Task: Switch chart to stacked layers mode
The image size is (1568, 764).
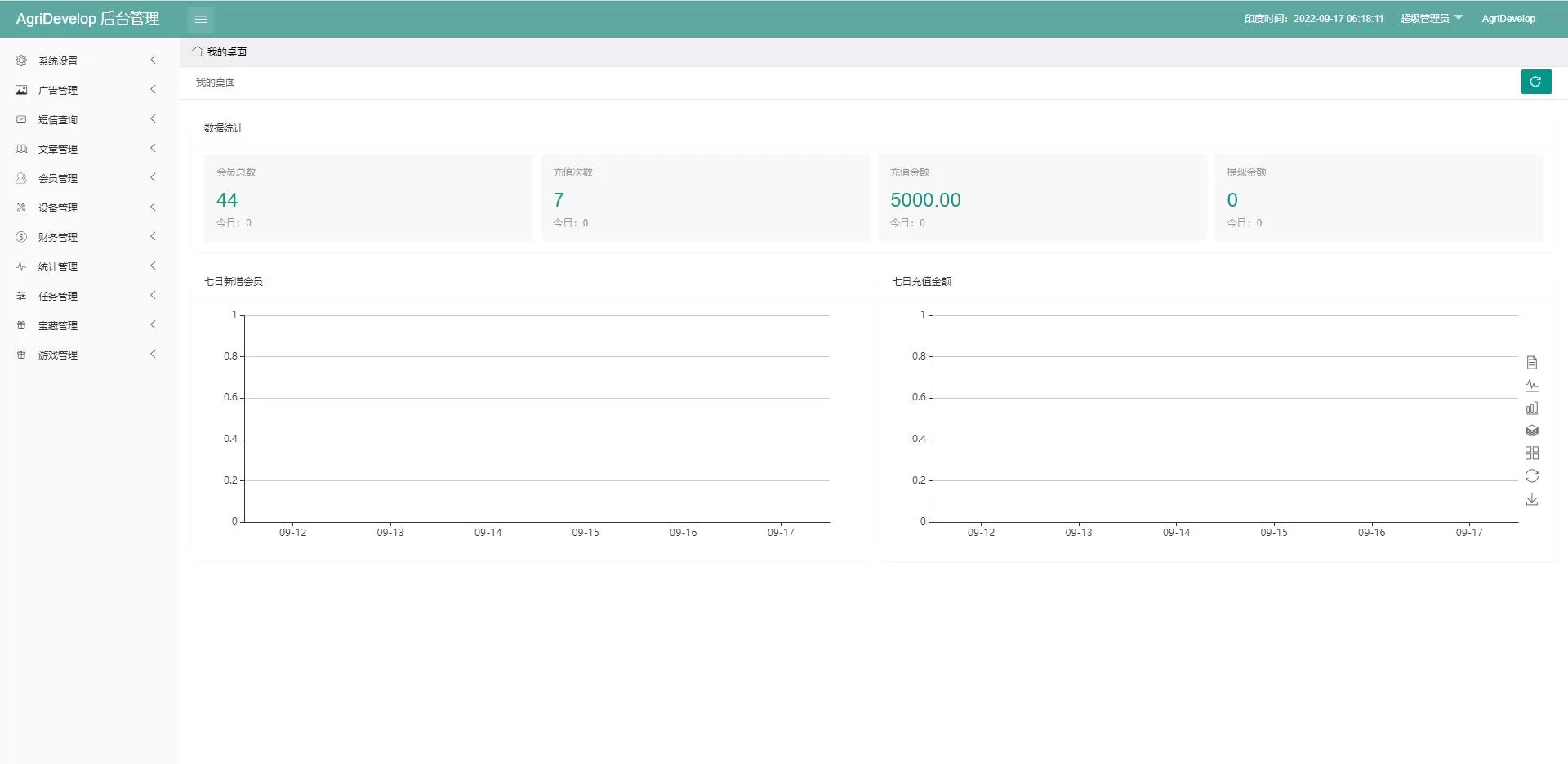Action: 1532,431
